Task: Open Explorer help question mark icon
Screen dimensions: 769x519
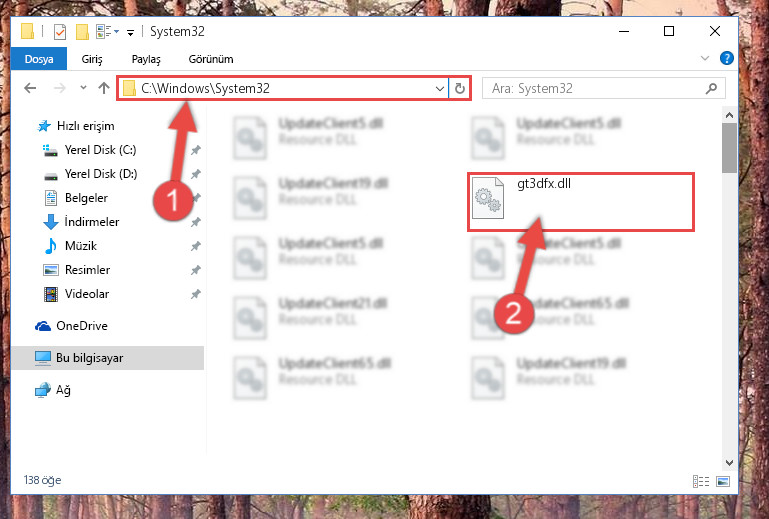Action: point(726,58)
